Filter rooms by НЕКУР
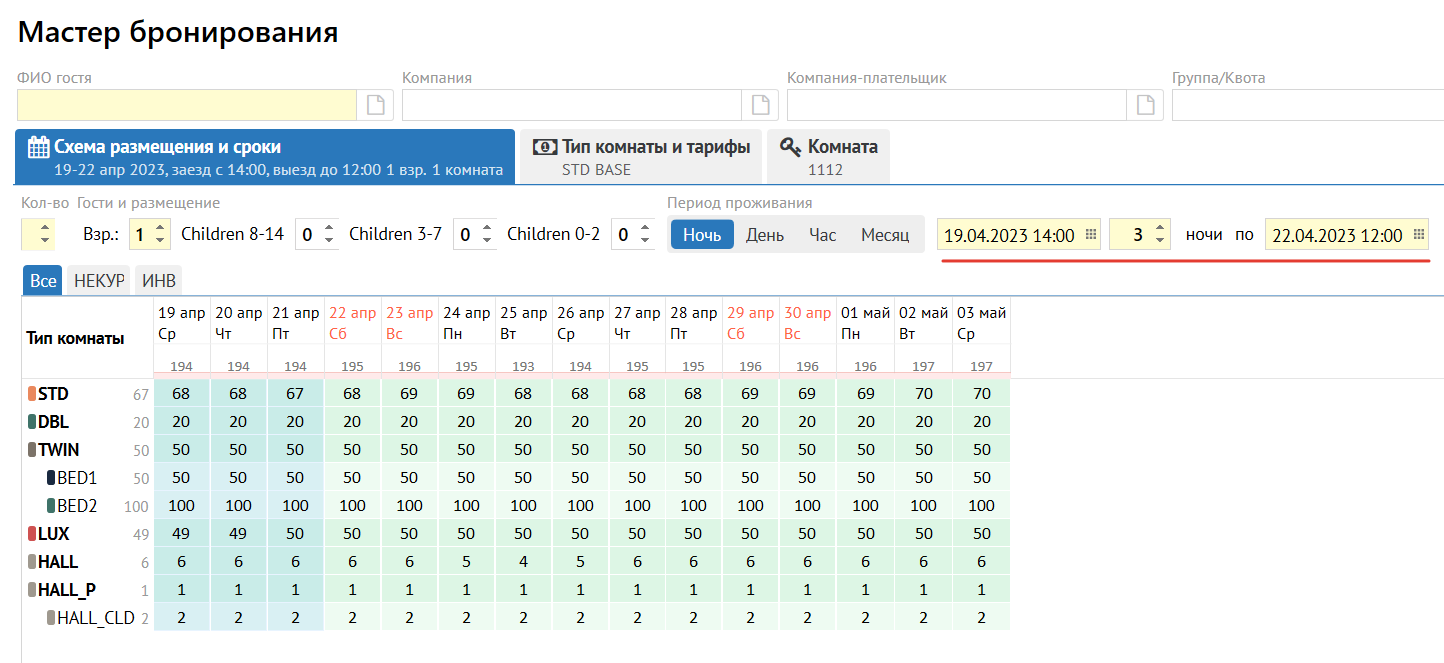Viewport: 1444px width, 663px height. [x=99, y=281]
